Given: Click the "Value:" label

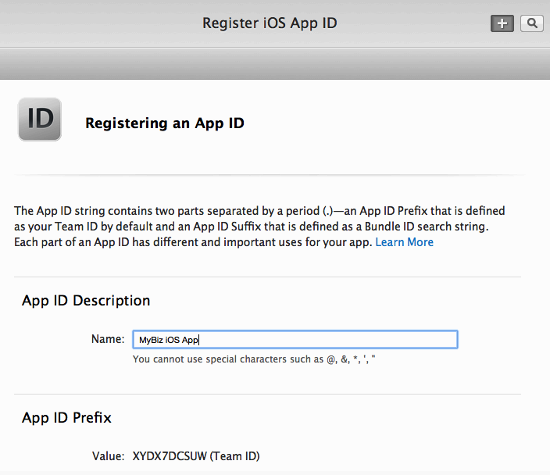Looking at the screenshot, I should click(108, 456).
